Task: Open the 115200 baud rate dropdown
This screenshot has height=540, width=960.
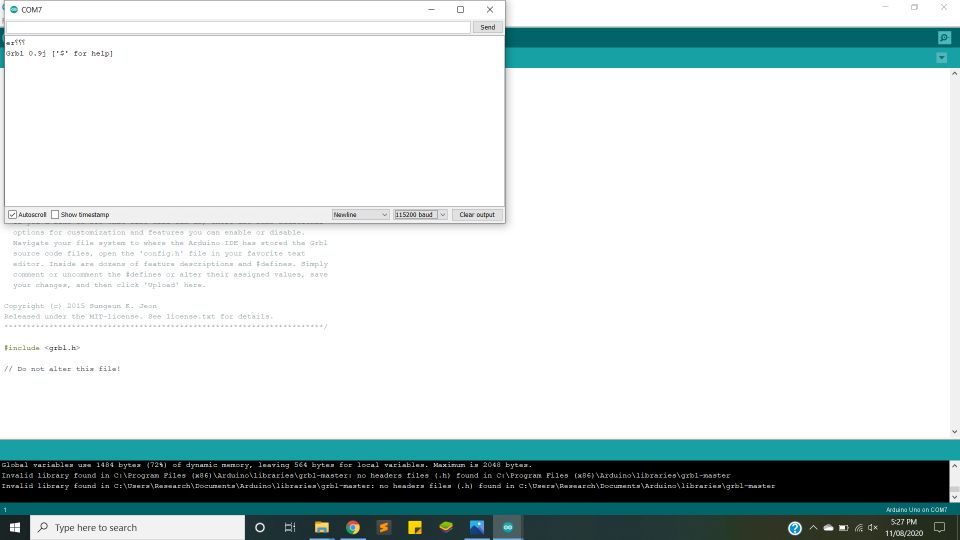Action: tap(420, 214)
